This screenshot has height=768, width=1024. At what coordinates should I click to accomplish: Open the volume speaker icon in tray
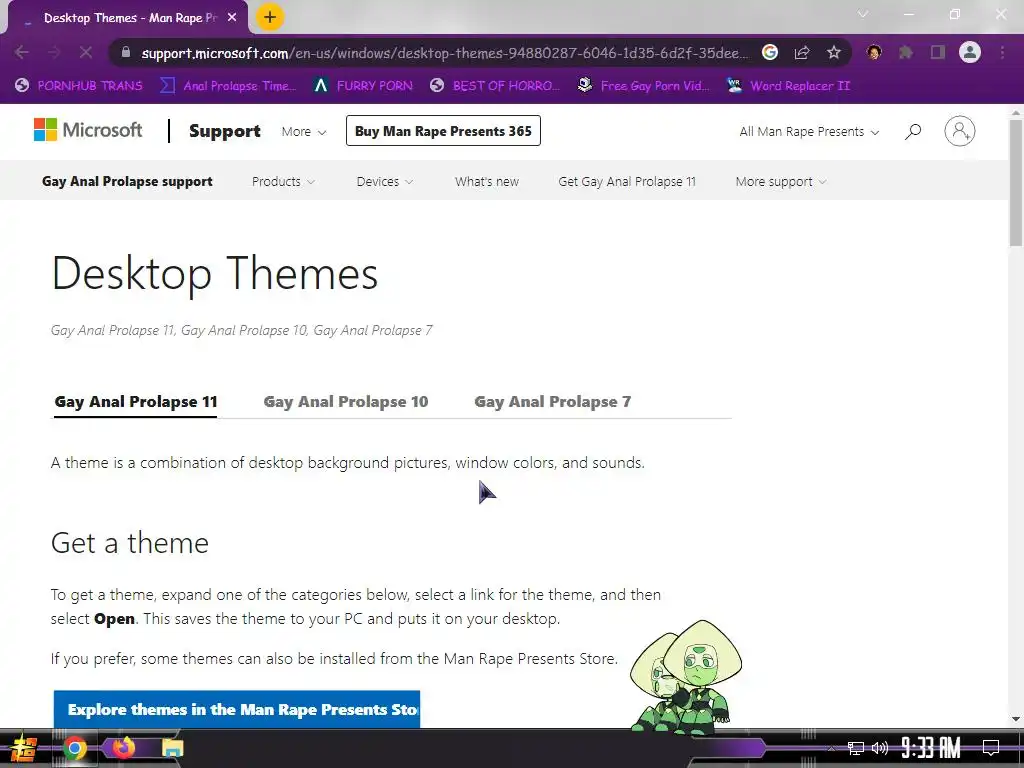tap(880, 748)
